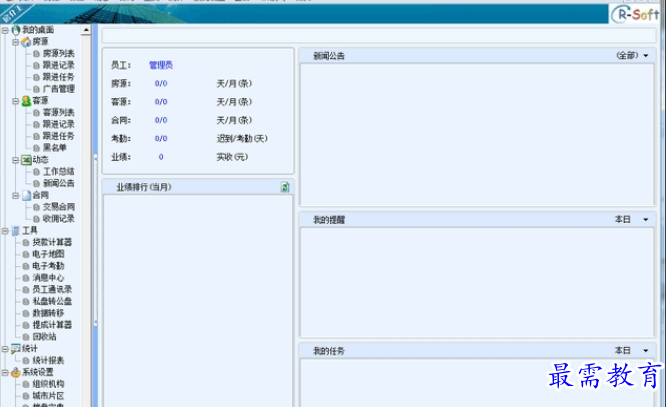Image resolution: width=670 pixels, height=407 pixels.
Task: Open 交易合同 in the tree
Action: [x=59, y=207]
